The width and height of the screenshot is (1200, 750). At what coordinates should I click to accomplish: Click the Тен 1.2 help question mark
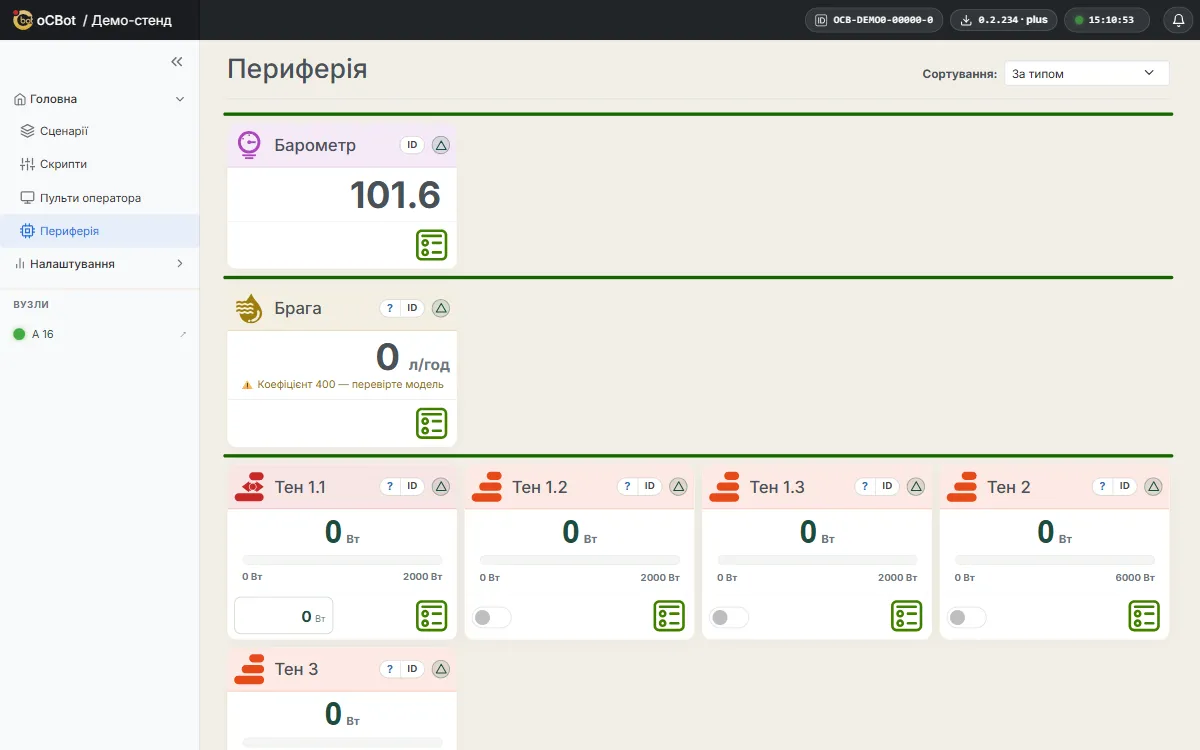[627, 487]
